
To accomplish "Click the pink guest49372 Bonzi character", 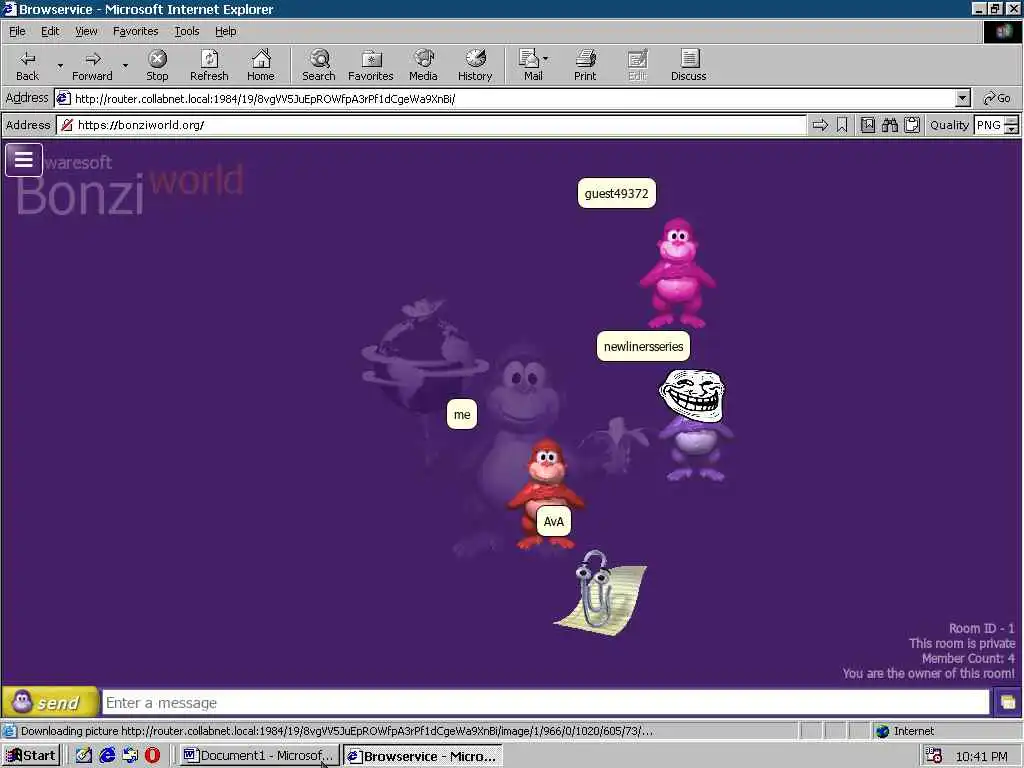I will tap(677, 273).
